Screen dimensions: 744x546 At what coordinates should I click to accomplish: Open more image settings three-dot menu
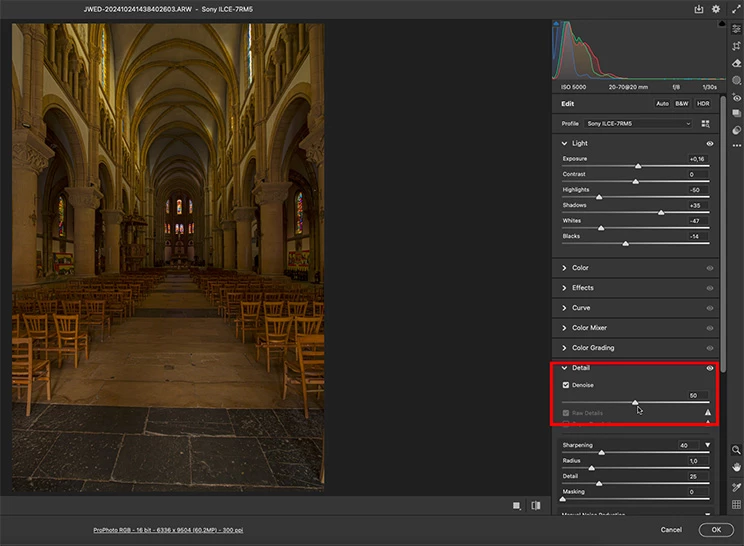click(736, 146)
